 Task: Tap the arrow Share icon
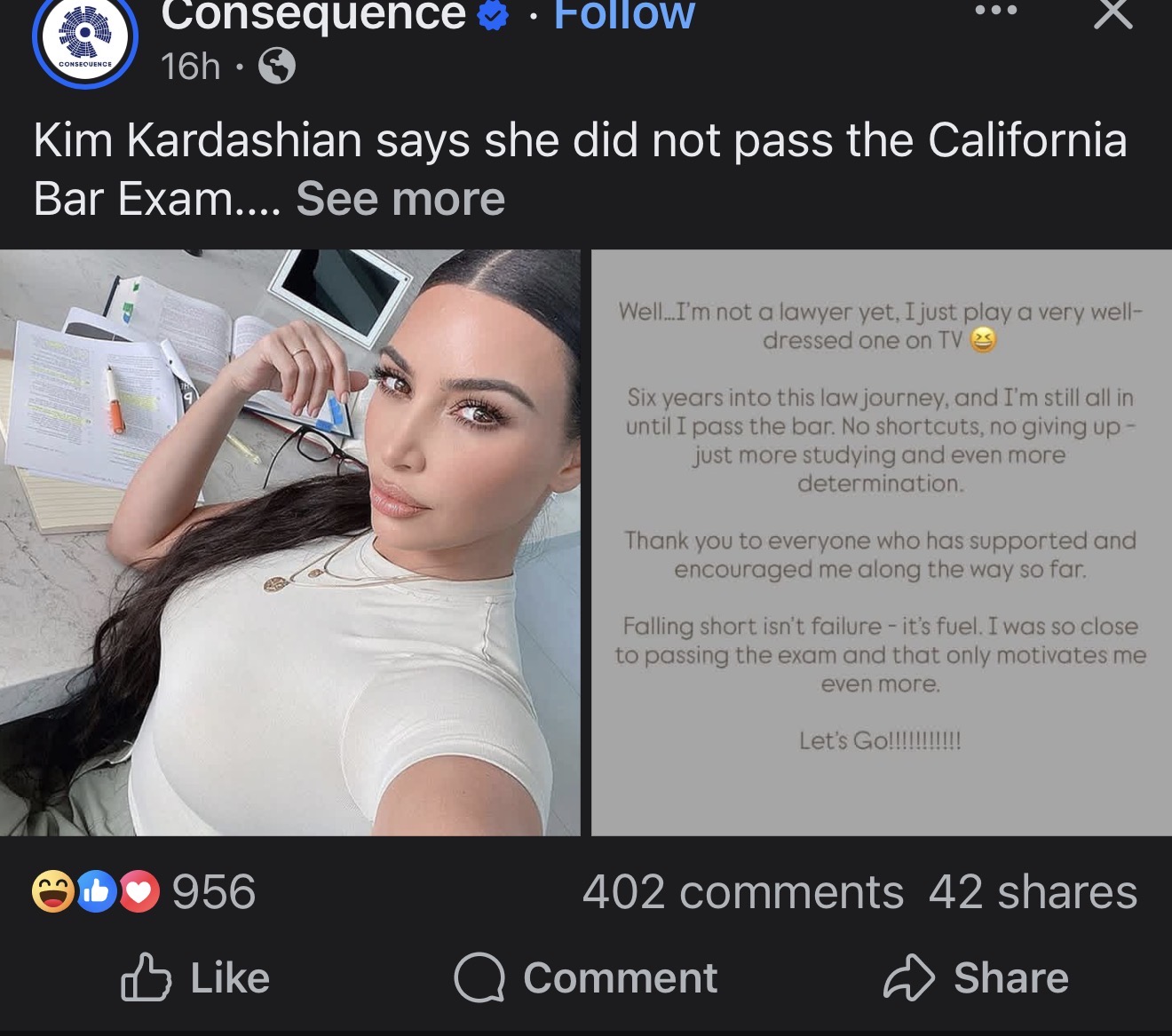coord(908,977)
